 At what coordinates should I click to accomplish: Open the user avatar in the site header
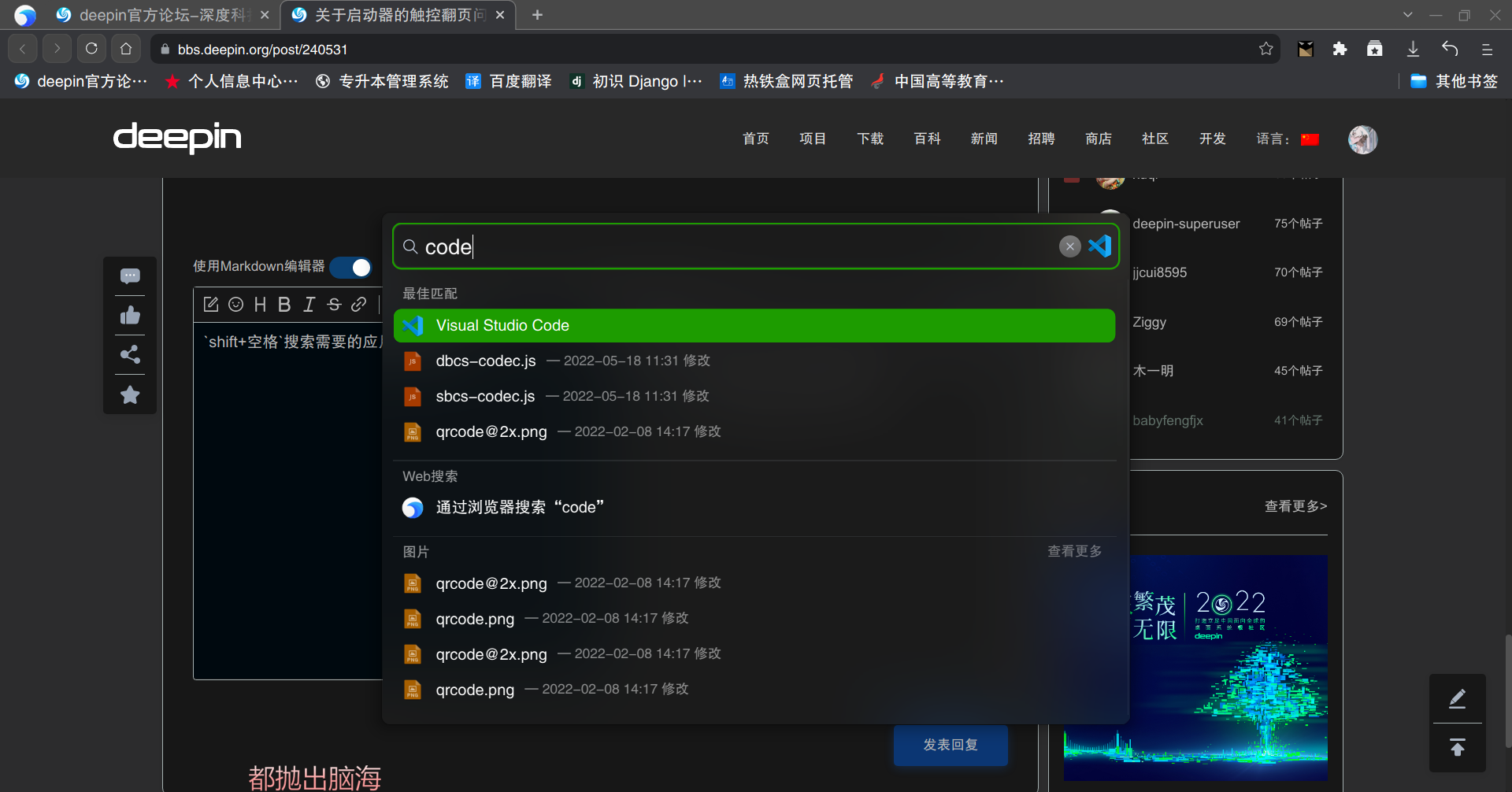[x=1362, y=139]
